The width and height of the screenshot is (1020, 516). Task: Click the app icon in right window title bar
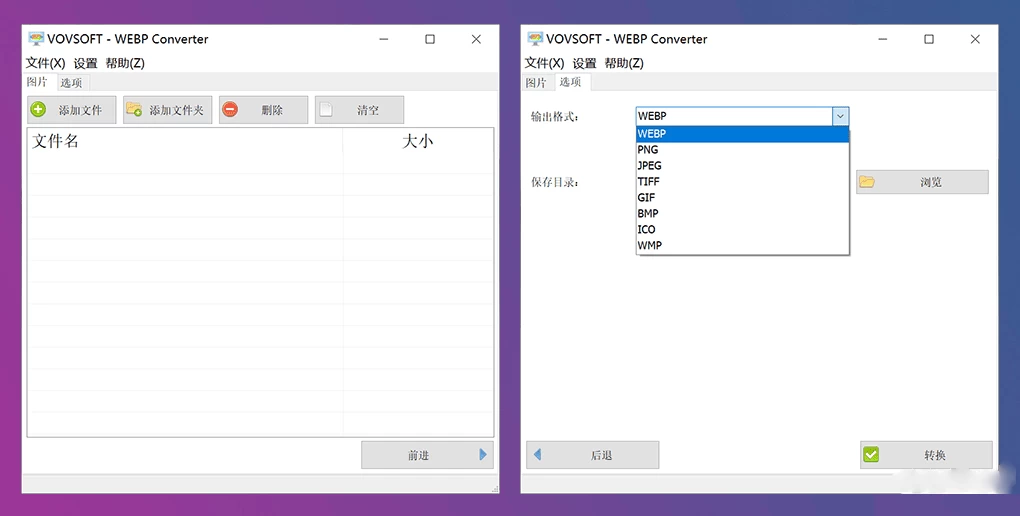click(x=535, y=39)
